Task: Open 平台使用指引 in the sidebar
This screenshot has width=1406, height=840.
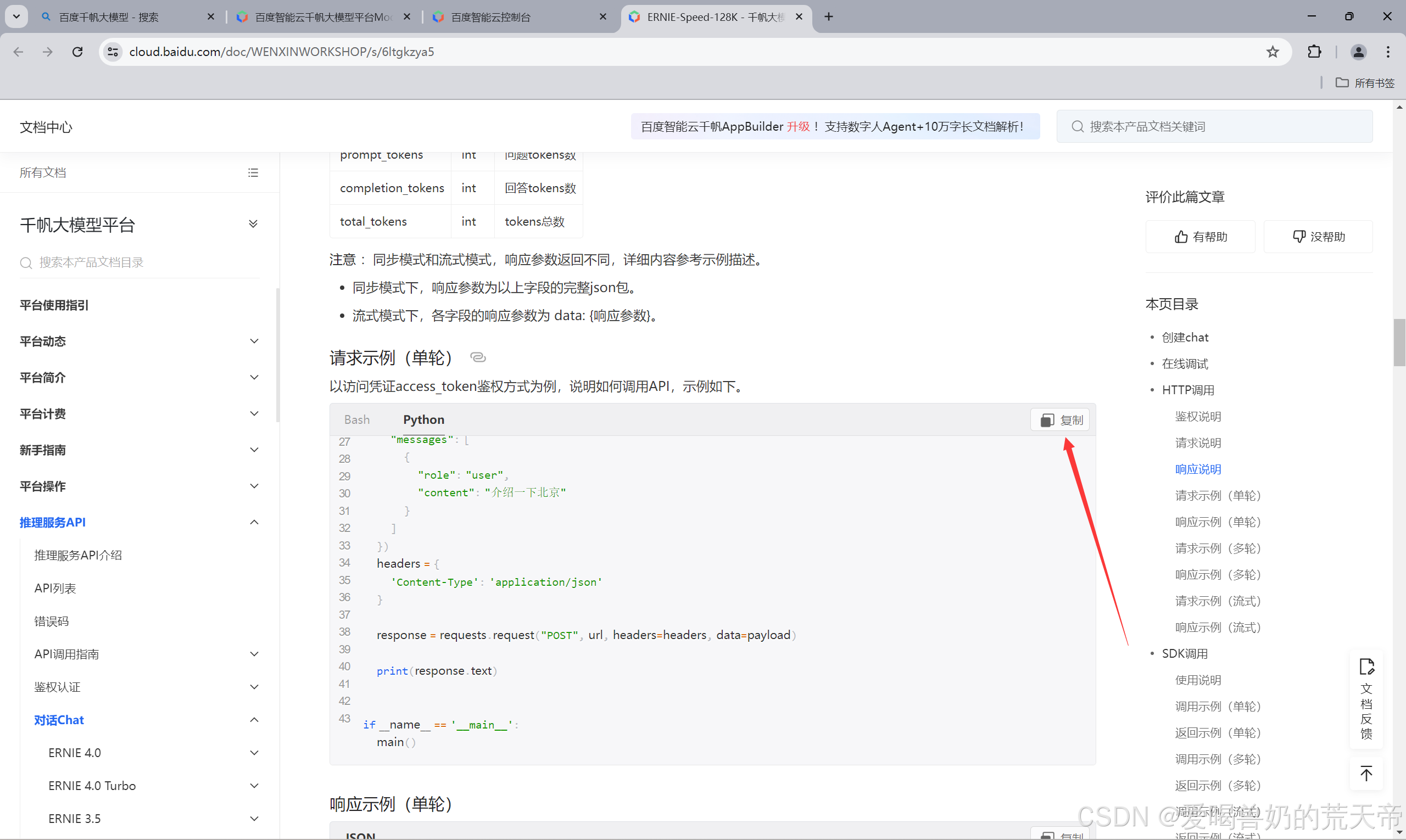Action: (54, 305)
